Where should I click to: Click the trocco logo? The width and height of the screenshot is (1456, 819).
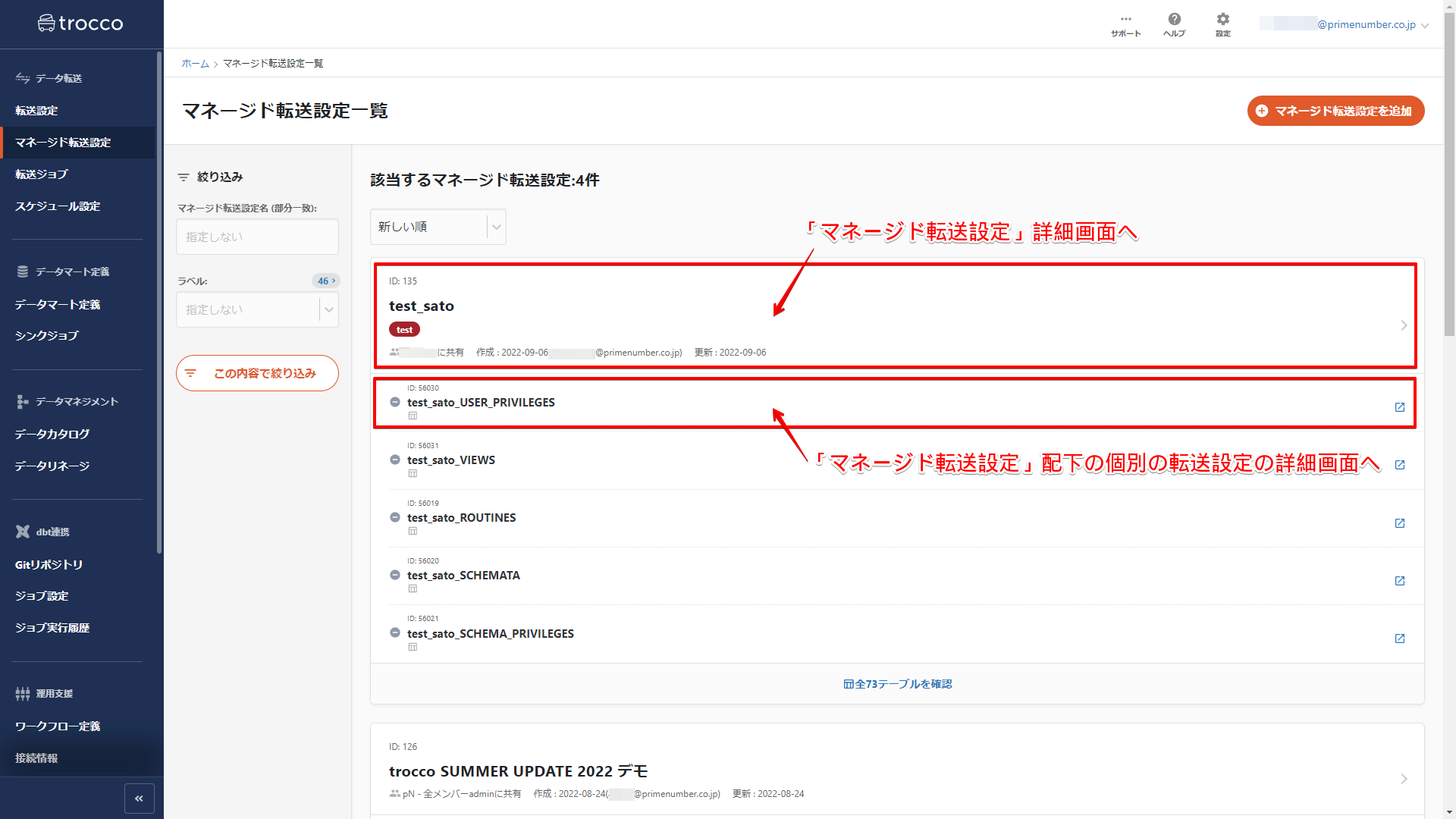(80, 24)
